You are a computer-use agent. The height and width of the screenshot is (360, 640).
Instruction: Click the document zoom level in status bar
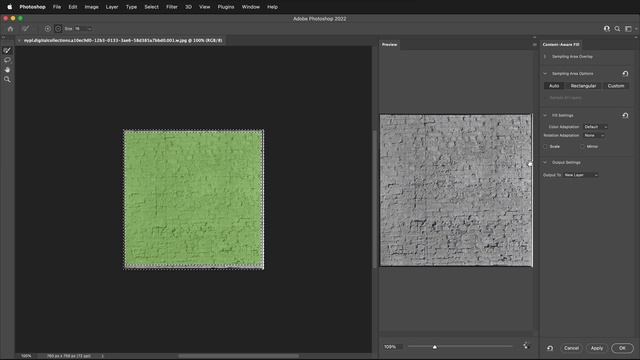click(x=26, y=356)
